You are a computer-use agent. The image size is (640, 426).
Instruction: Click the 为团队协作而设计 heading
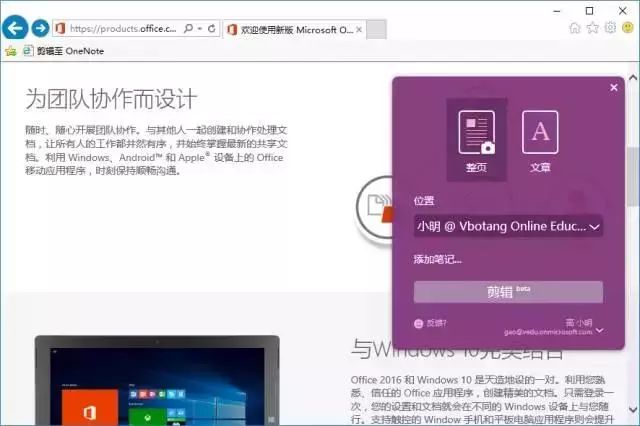(111, 99)
